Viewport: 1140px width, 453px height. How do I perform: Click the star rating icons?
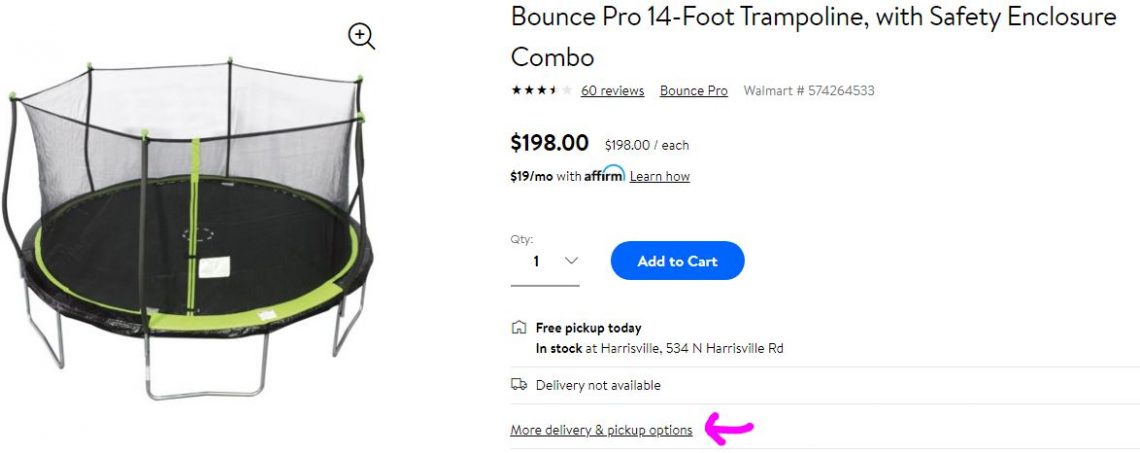[541, 91]
